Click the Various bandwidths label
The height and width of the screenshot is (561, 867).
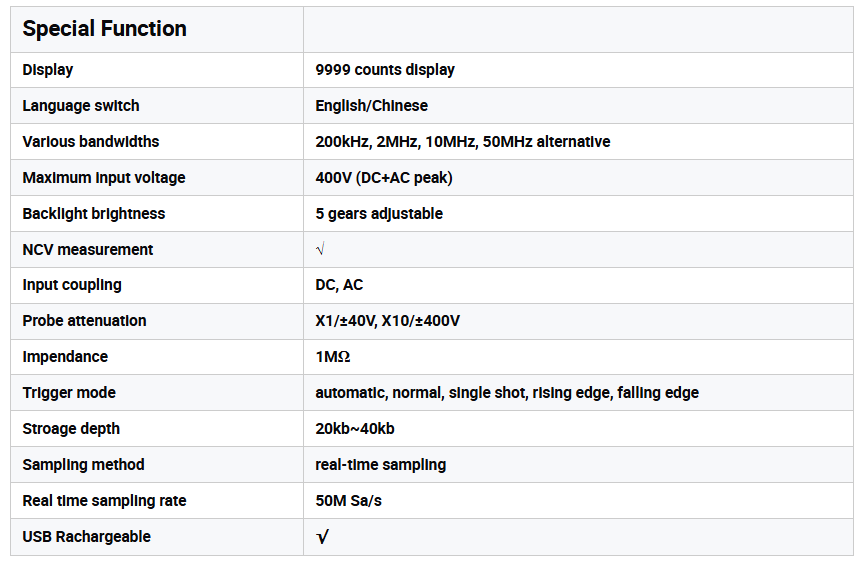[91, 142]
